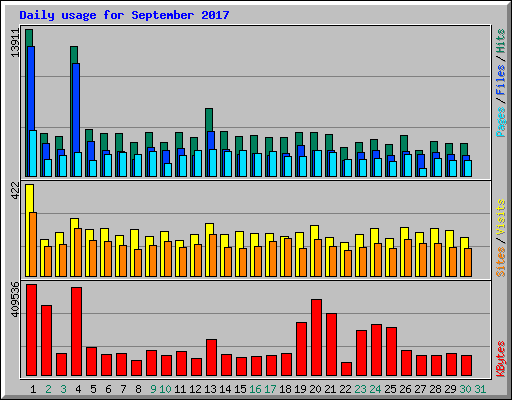Select the red KBytes bar for day 24
Screen dimensions: 512x400
pos(376,350)
